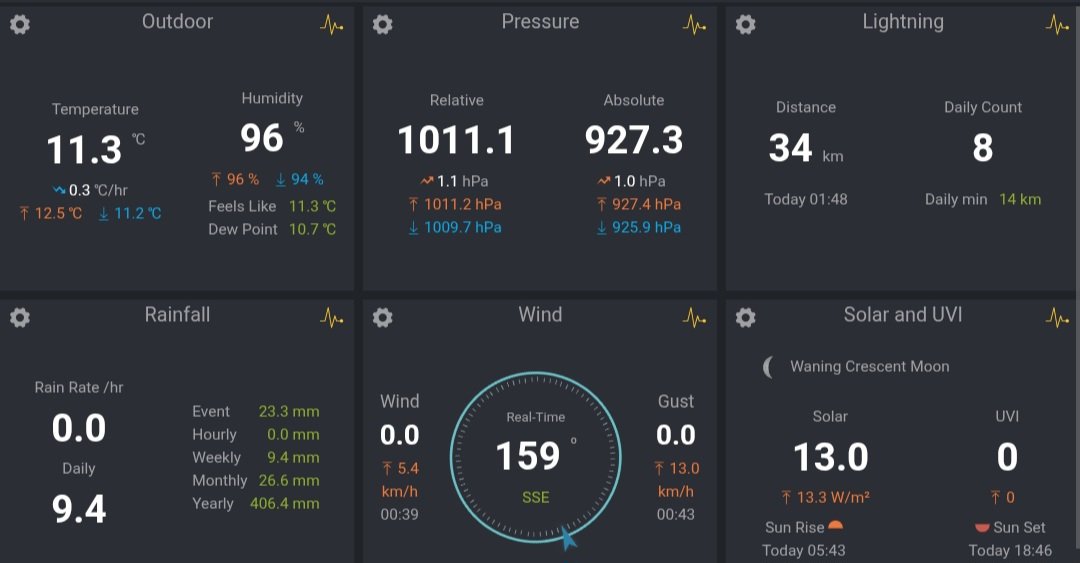Image resolution: width=1080 pixels, height=563 pixels.
Task: Open the Wind panel settings gear
Action: pyautogui.click(x=382, y=318)
